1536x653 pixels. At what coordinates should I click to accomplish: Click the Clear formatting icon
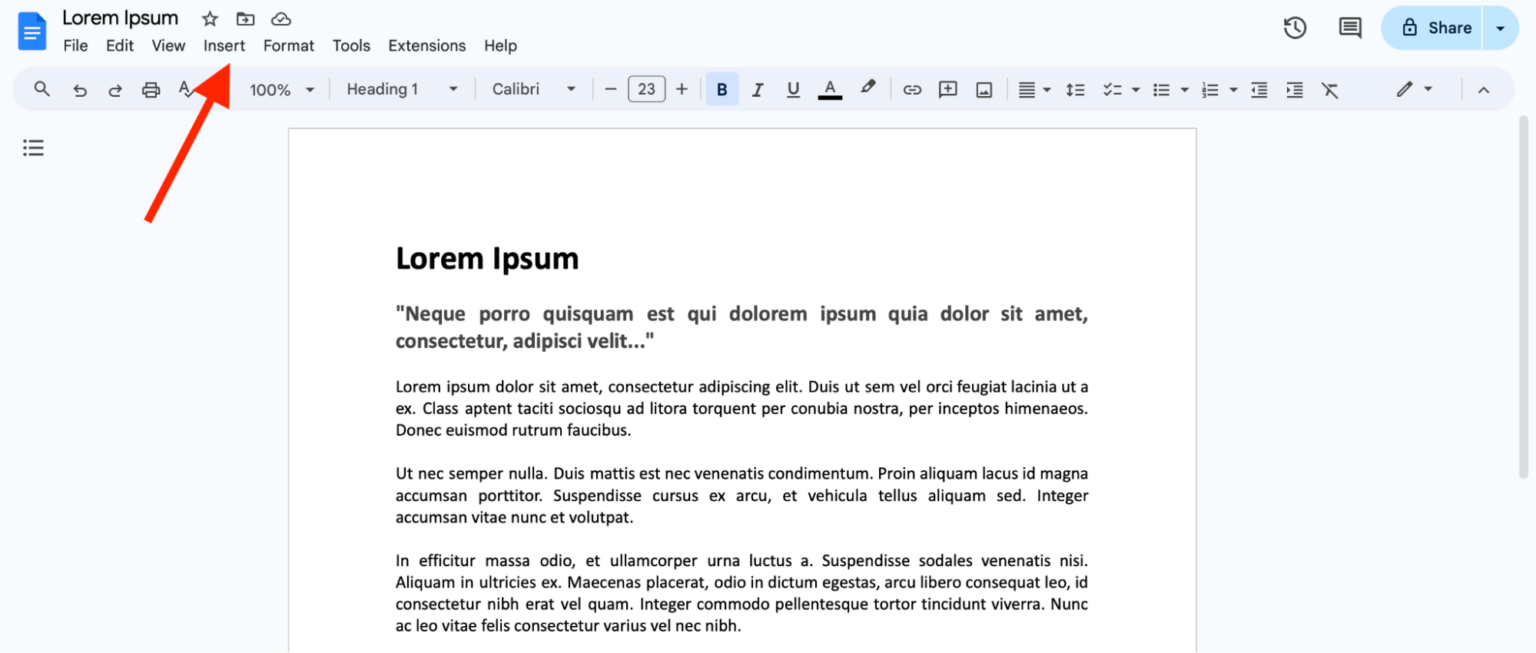click(1330, 89)
